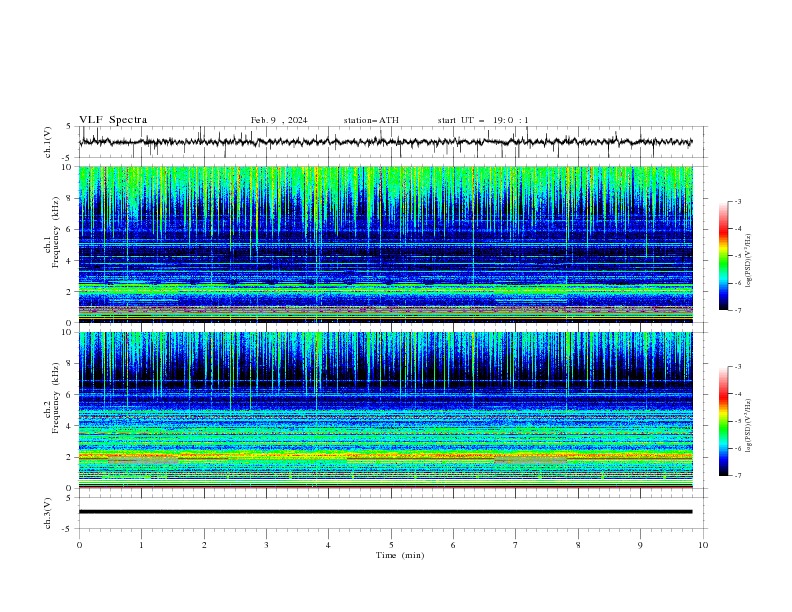Click the "-7" label on ch.2 colorbar
This screenshot has height=612, width=792.
click(738, 476)
